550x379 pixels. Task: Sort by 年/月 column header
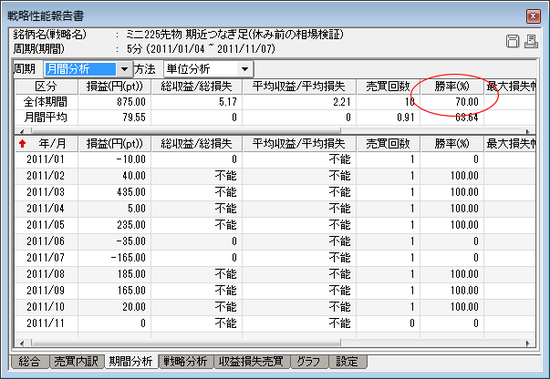(x=46, y=144)
